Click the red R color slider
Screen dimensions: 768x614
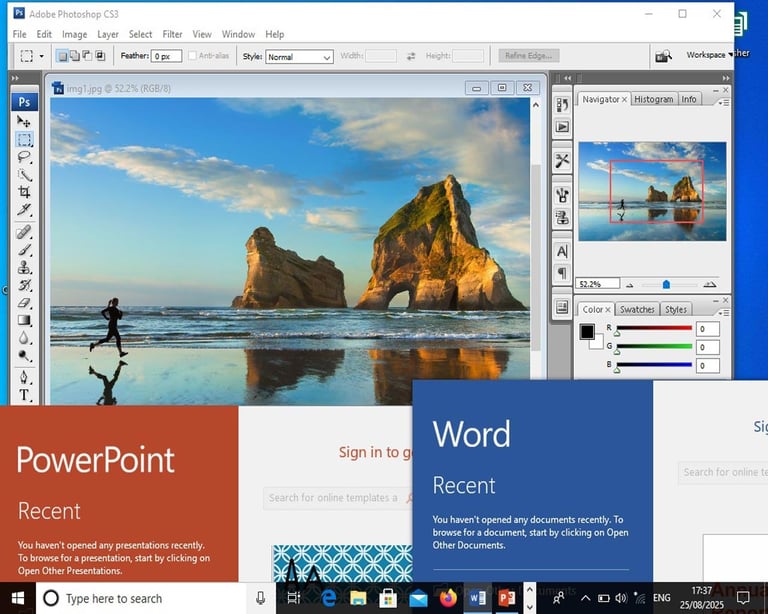click(654, 328)
